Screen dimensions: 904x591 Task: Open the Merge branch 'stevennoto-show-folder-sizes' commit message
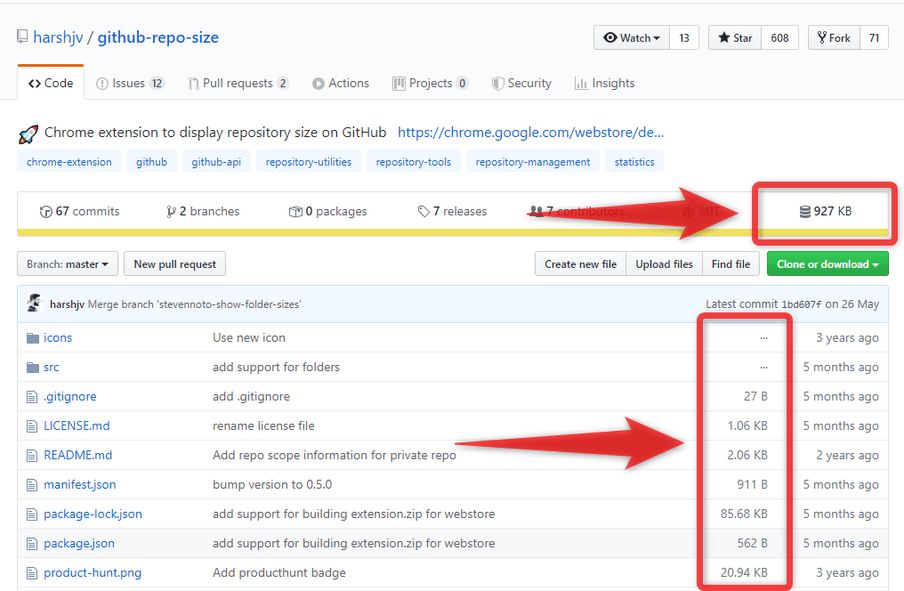(x=194, y=304)
